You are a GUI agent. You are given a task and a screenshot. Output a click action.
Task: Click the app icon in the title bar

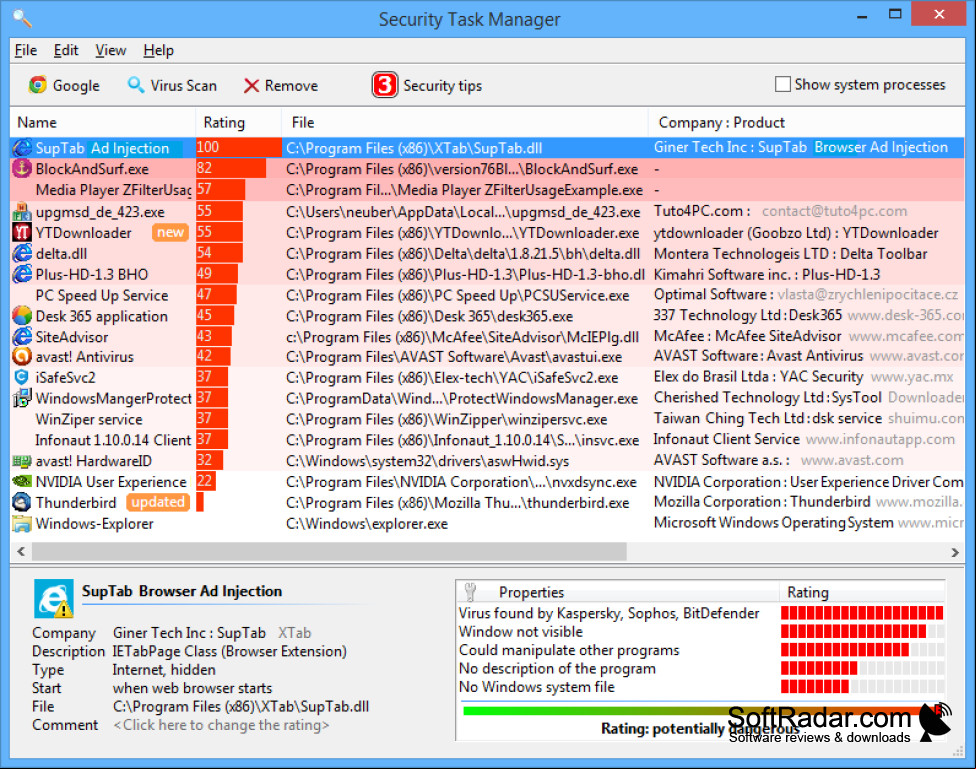click(x=22, y=18)
